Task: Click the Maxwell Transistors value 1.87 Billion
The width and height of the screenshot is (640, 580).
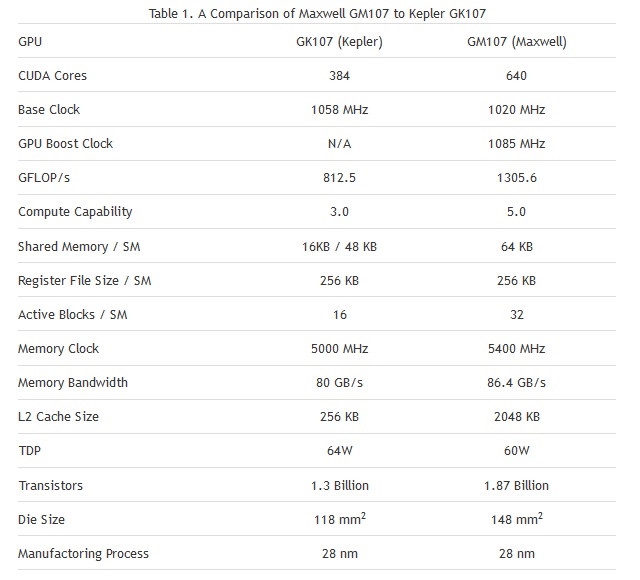Action: [x=517, y=485]
